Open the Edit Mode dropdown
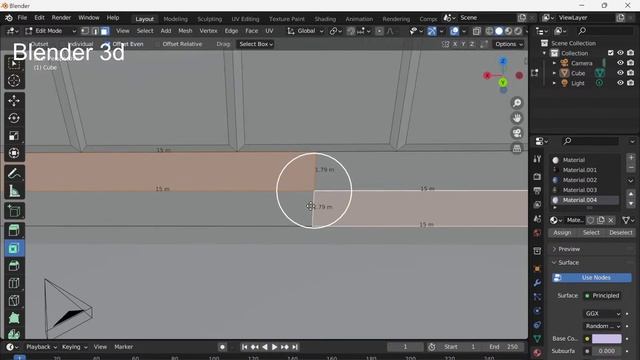 [50, 31]
